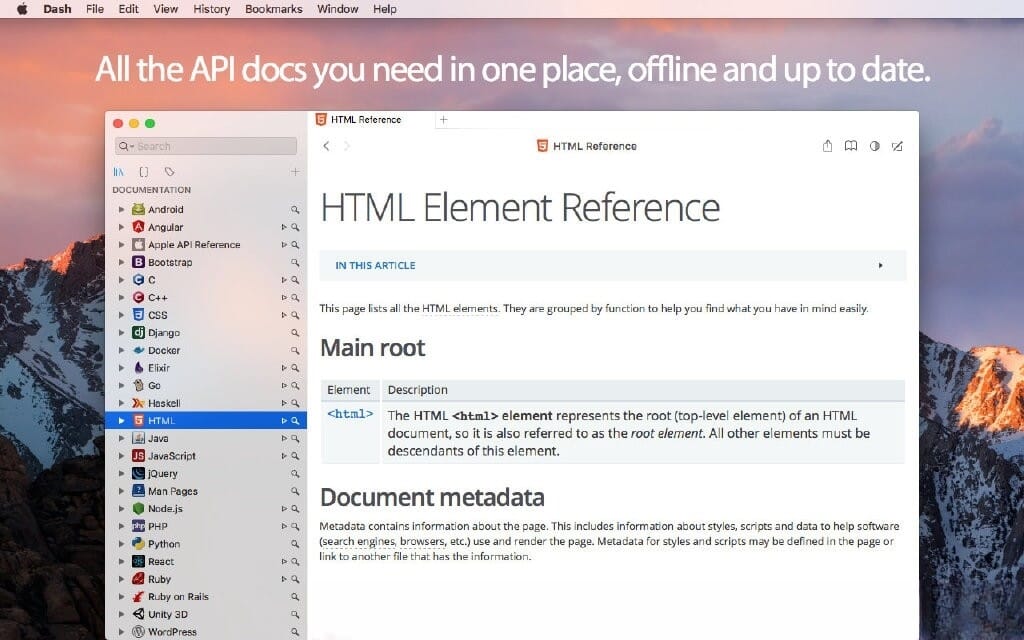
Task: Search within the Man Pages magnifier
Action: pyautogui.click(x=295, y=491)
